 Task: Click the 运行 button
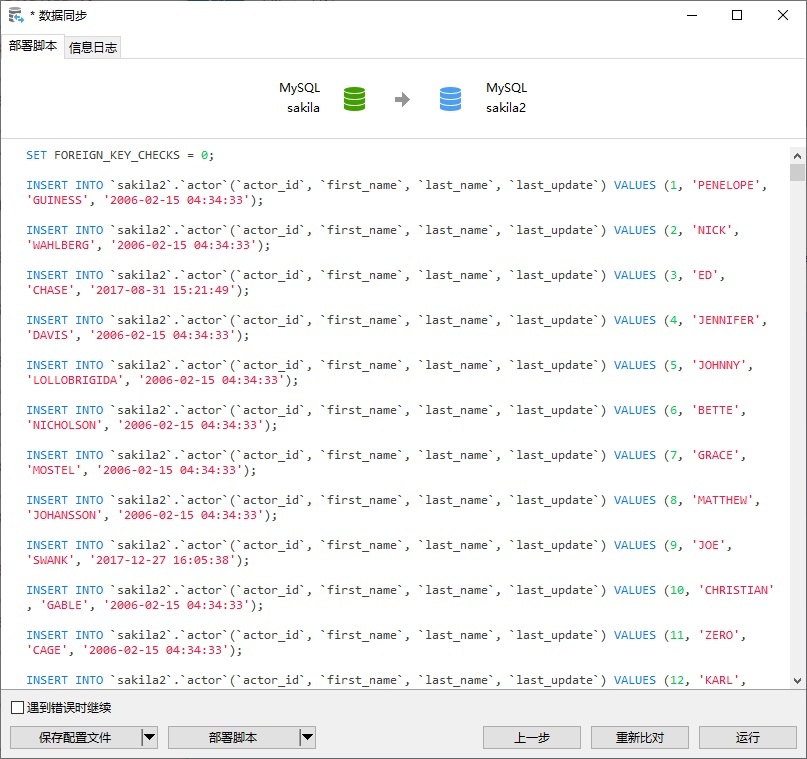747,737
